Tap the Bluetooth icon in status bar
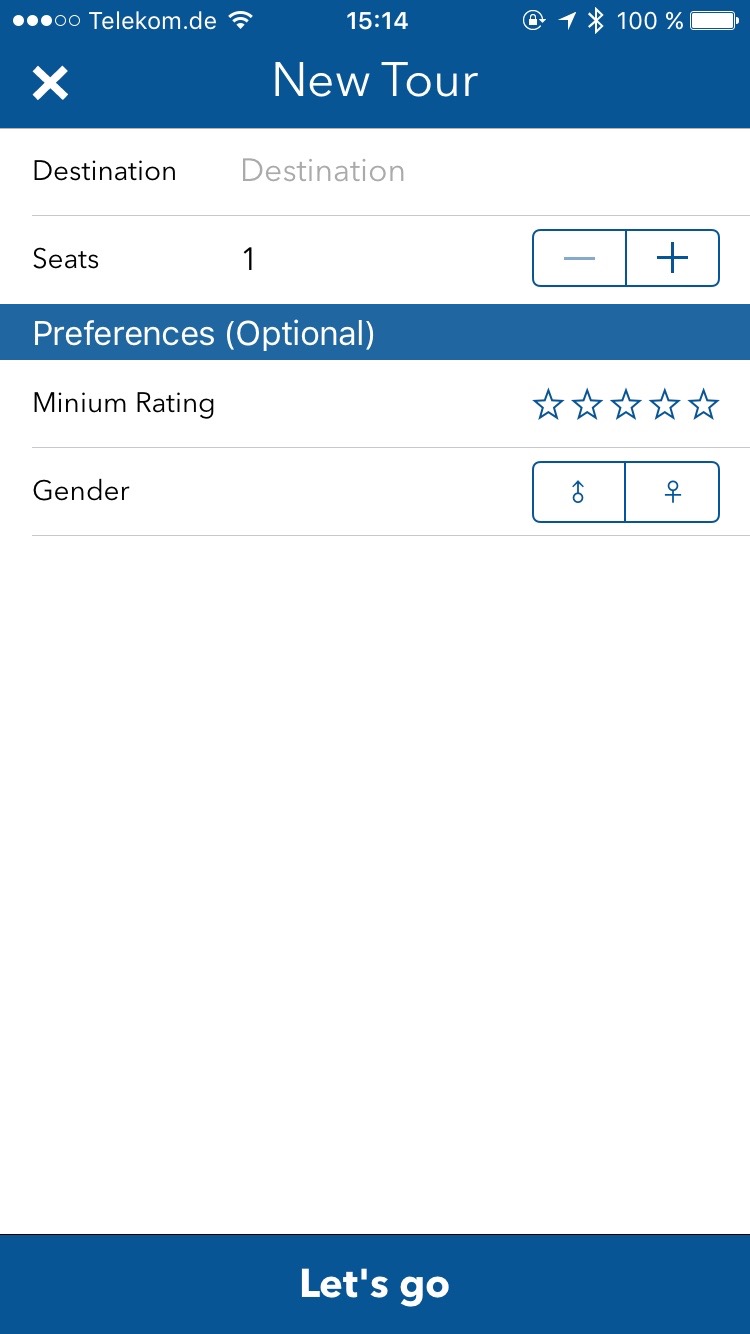This screenshot has width=750, height=1334. (596, 20)
